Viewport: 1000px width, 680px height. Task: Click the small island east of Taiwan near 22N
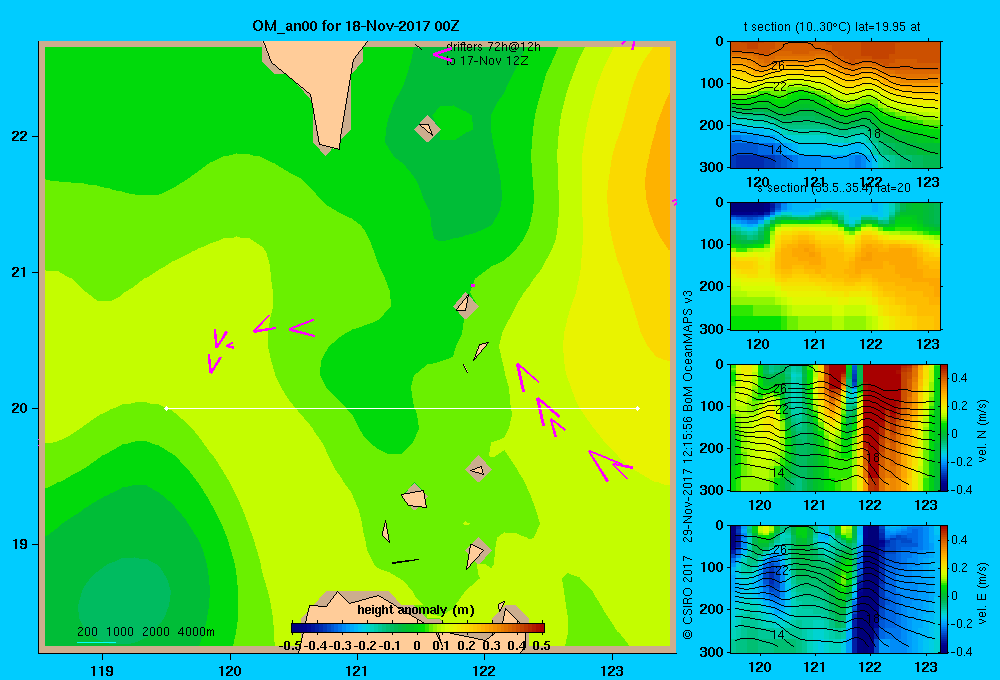(427, 129)
